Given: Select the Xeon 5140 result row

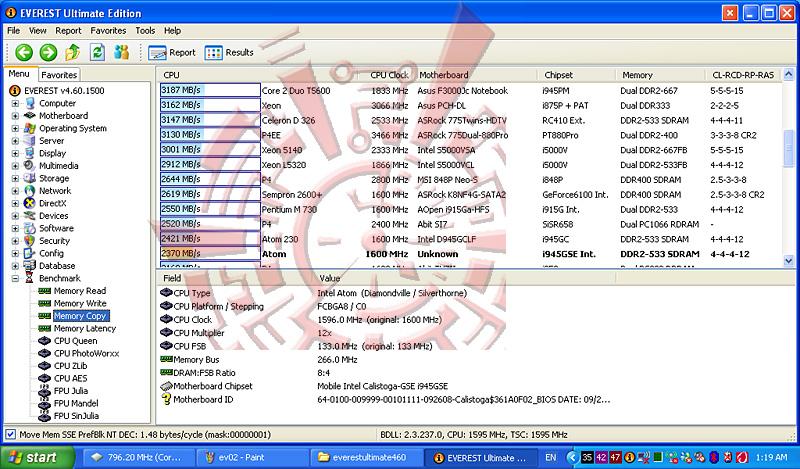Looking at the screenshot, I should coord(470,150).
